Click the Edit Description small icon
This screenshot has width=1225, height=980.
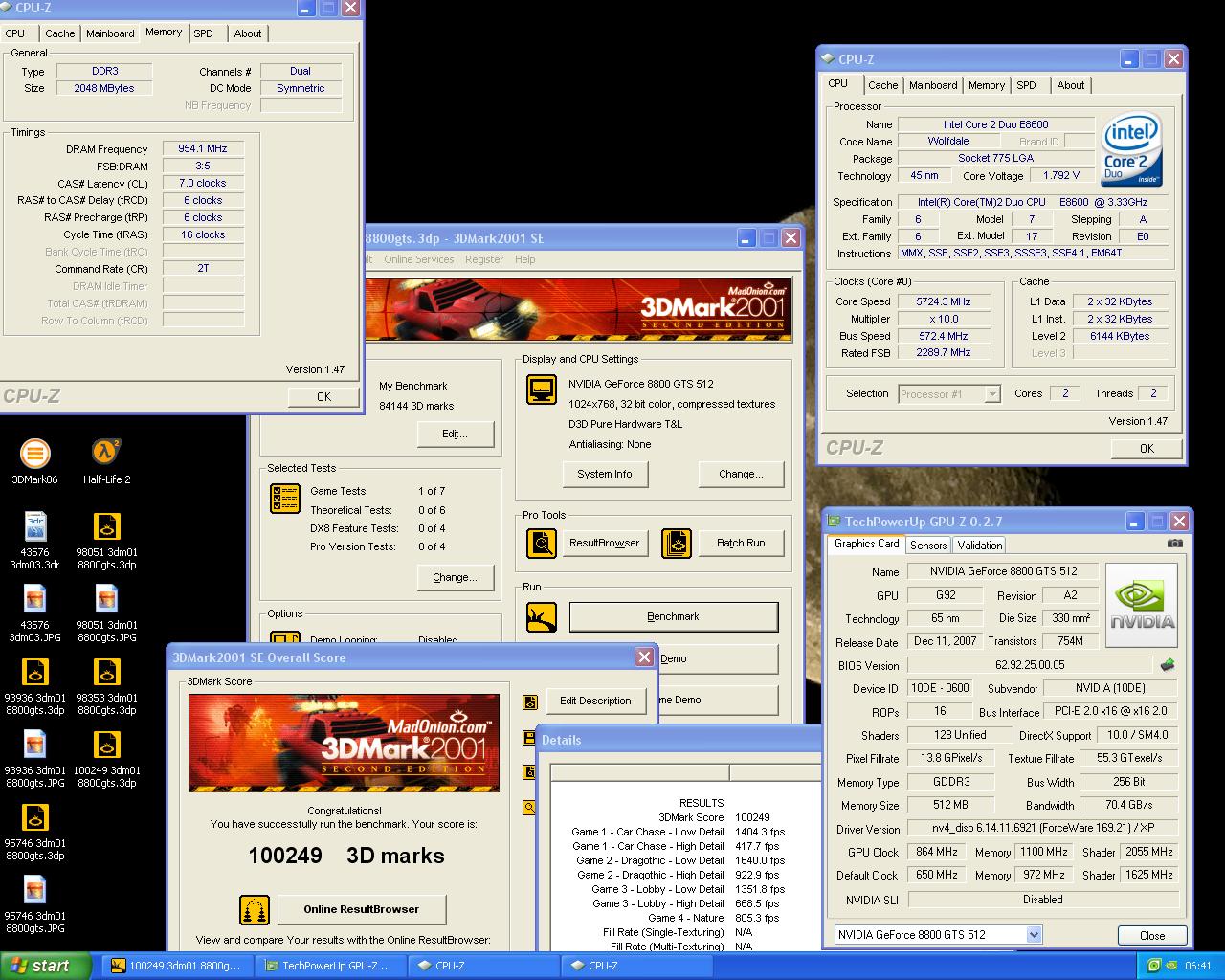click(x=530, y=702)
